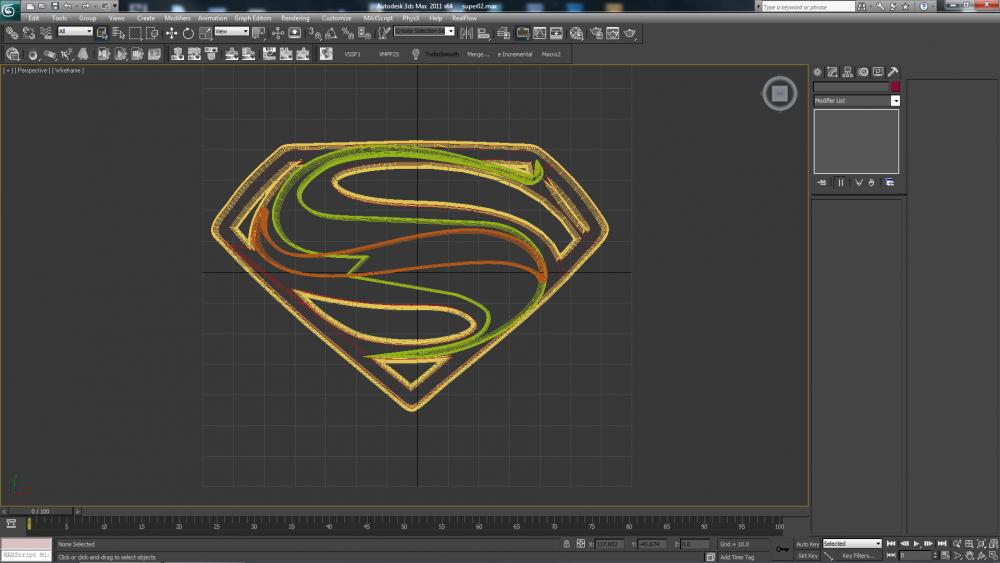The image size is (1000, 563).
Task: Click the time slider at 0 / 100
Action: (x=40, y=511)
